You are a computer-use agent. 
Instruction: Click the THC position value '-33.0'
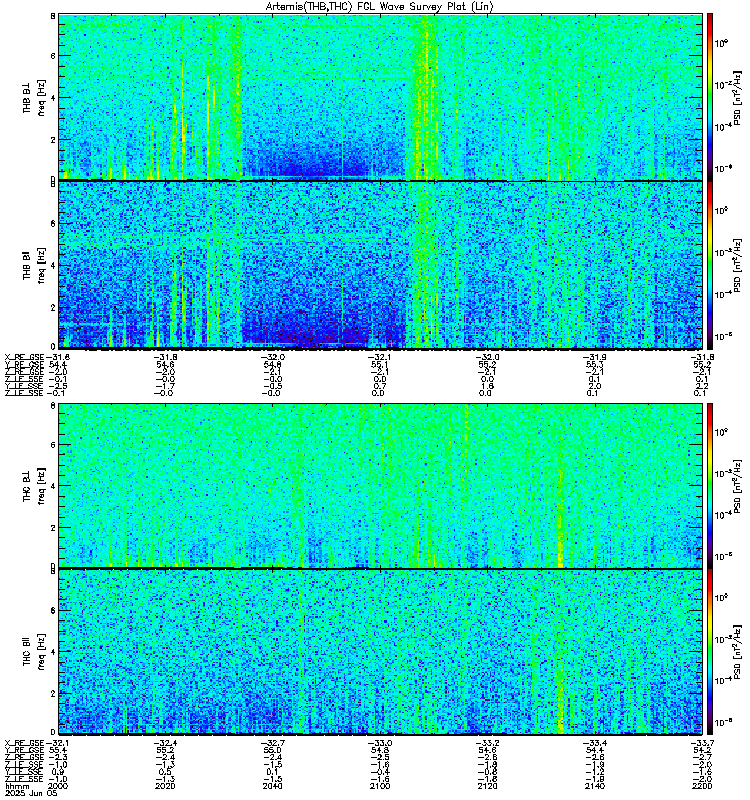click(380, 743)
